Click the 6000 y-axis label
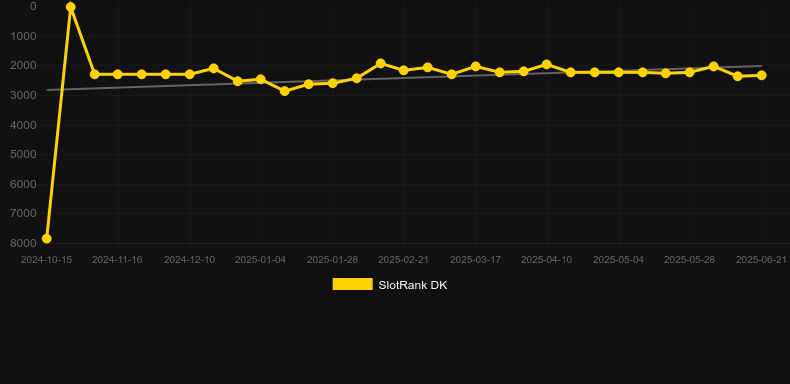The image size is (790, 384). (x=24, y=184)
